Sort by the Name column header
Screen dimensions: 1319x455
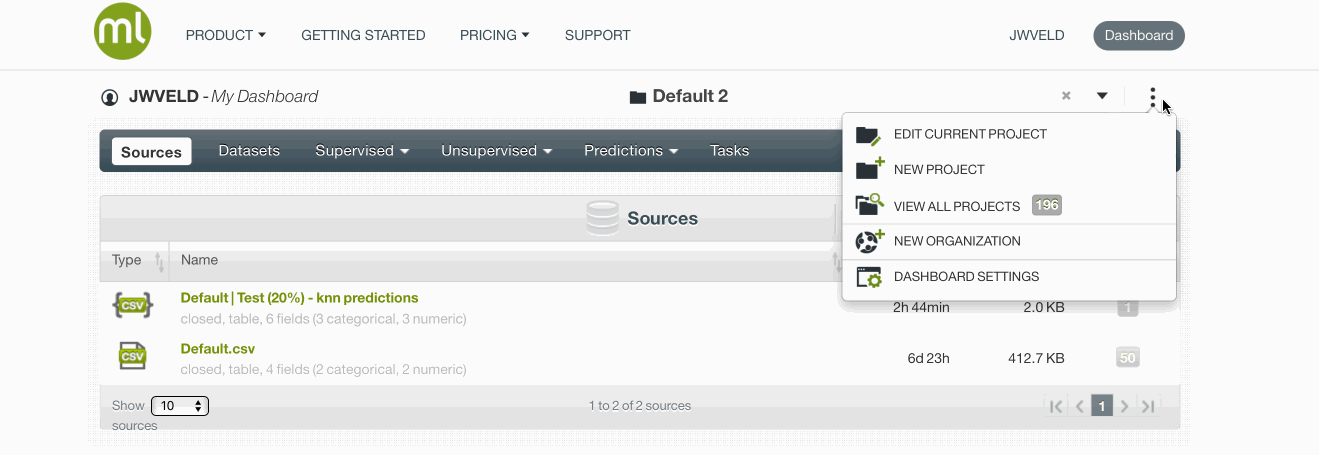200,260
